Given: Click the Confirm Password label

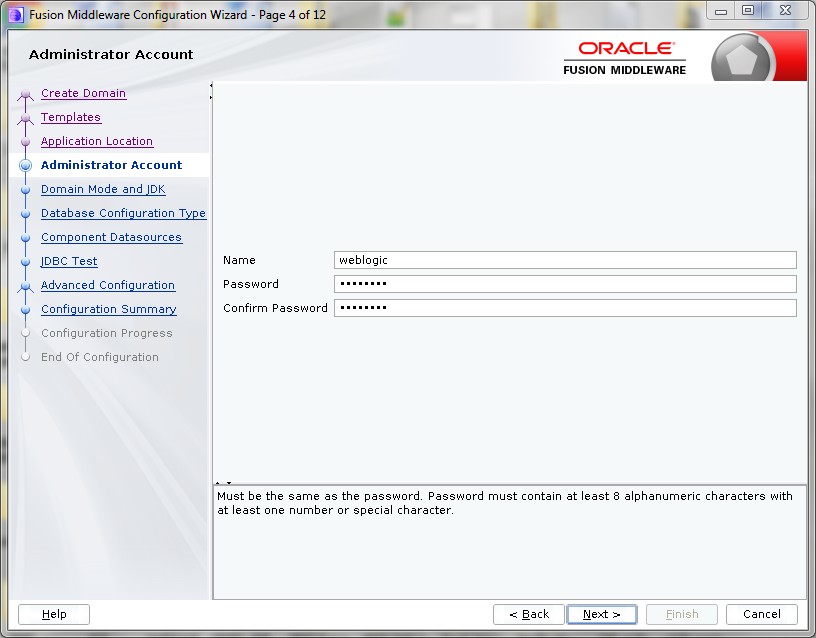Looking at the screenshot, I should tap(275, 308).
